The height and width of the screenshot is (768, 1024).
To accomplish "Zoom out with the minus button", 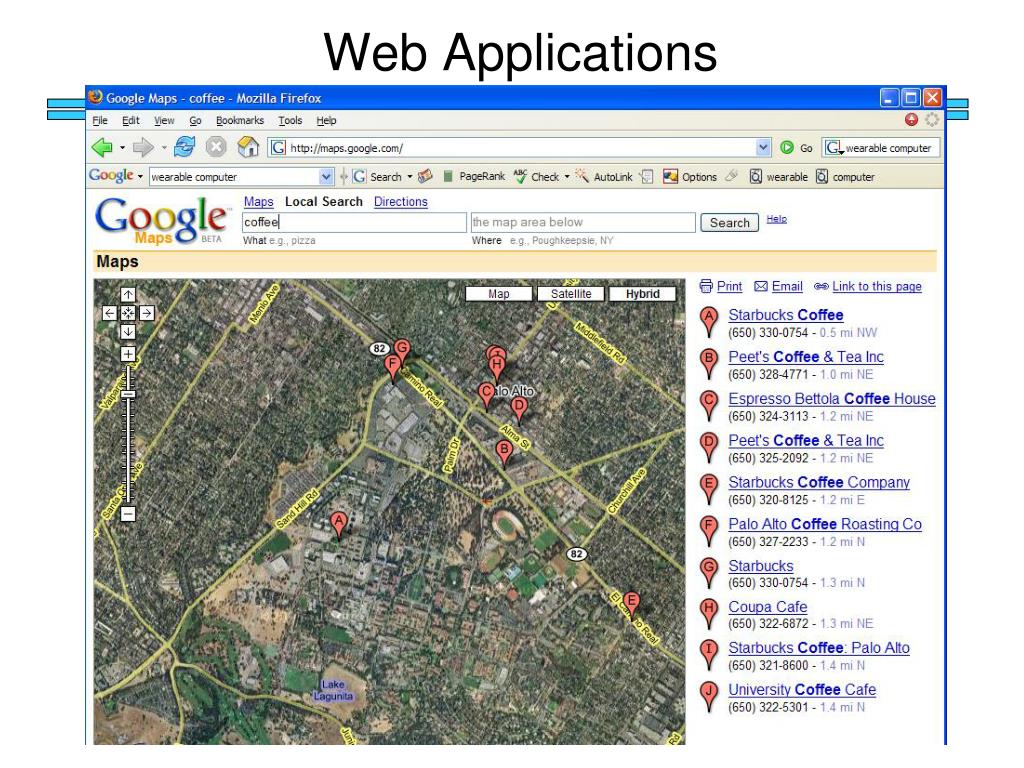I will pyautogui.click(x=128, y=514).
